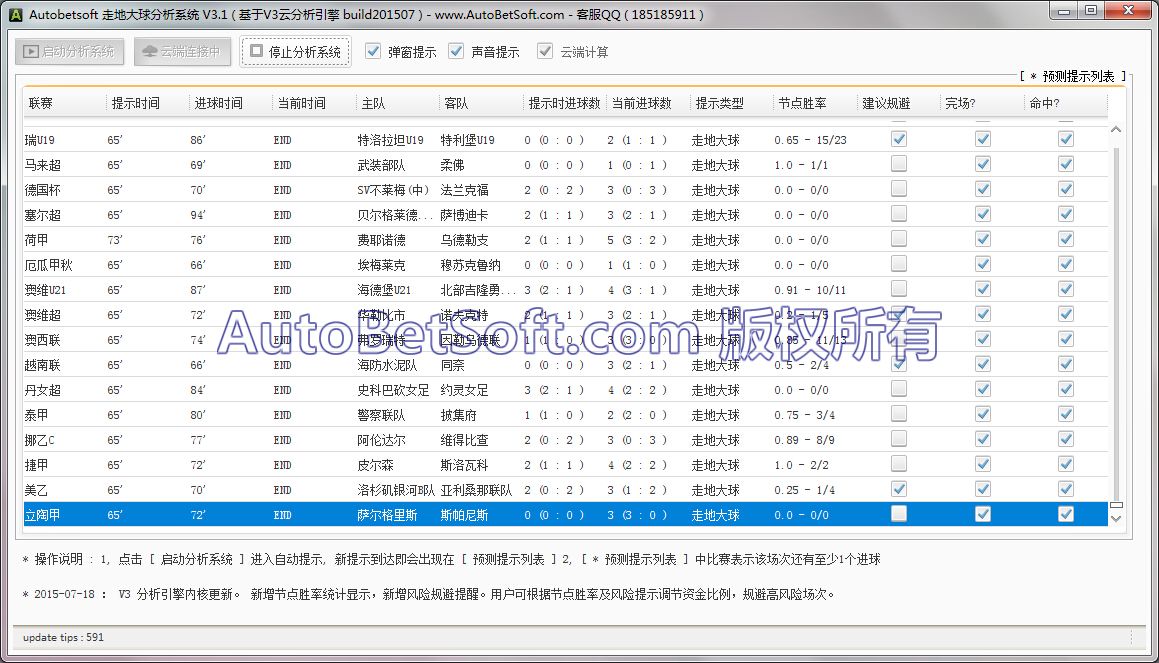Image resolution: width=1159 pixels, height=663 pixels.
Task: Click the cloud icon on 云端连接中
Action: [x=150, y=51]
